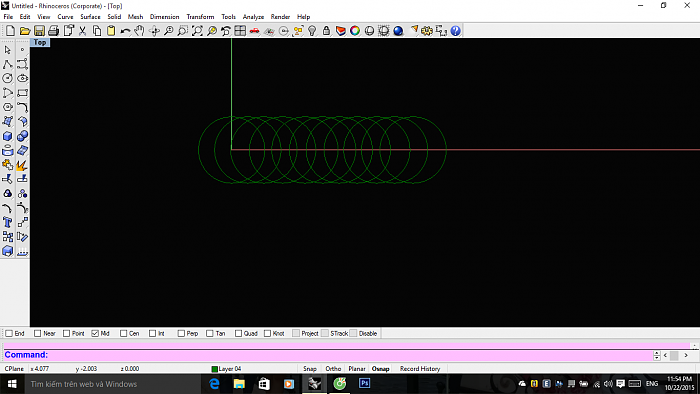Tick the Disable osnap checkbox
The width and height of the screenshot is (700, 394).
click(x=354, y=333)
